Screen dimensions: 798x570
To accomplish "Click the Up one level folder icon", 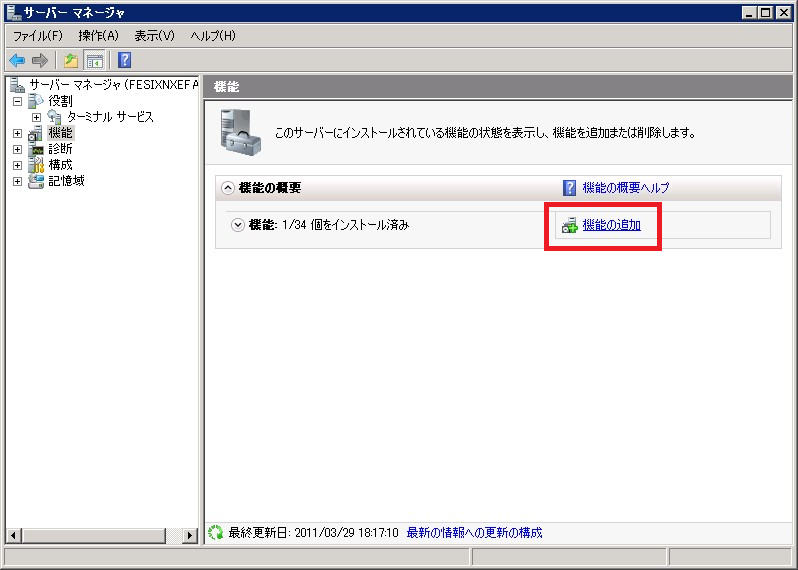I will point(71,60).
